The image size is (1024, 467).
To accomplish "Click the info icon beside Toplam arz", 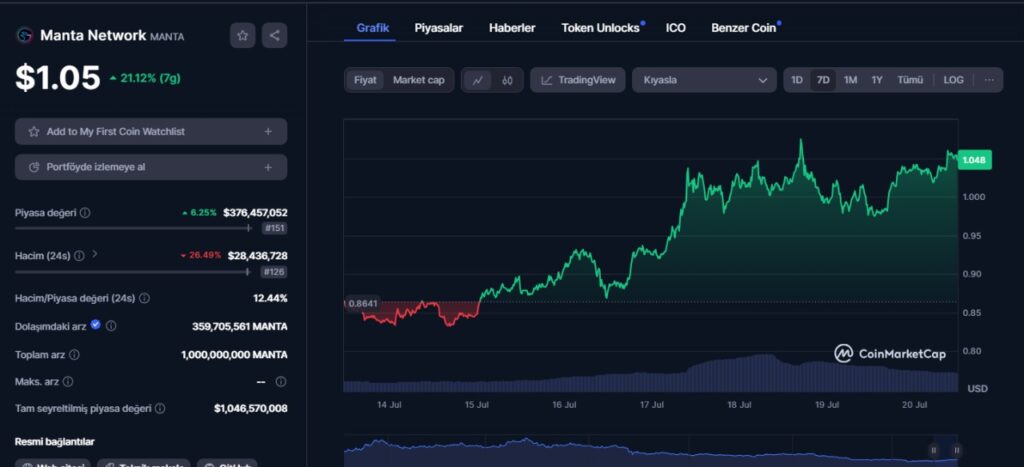I will click(74, 355).
